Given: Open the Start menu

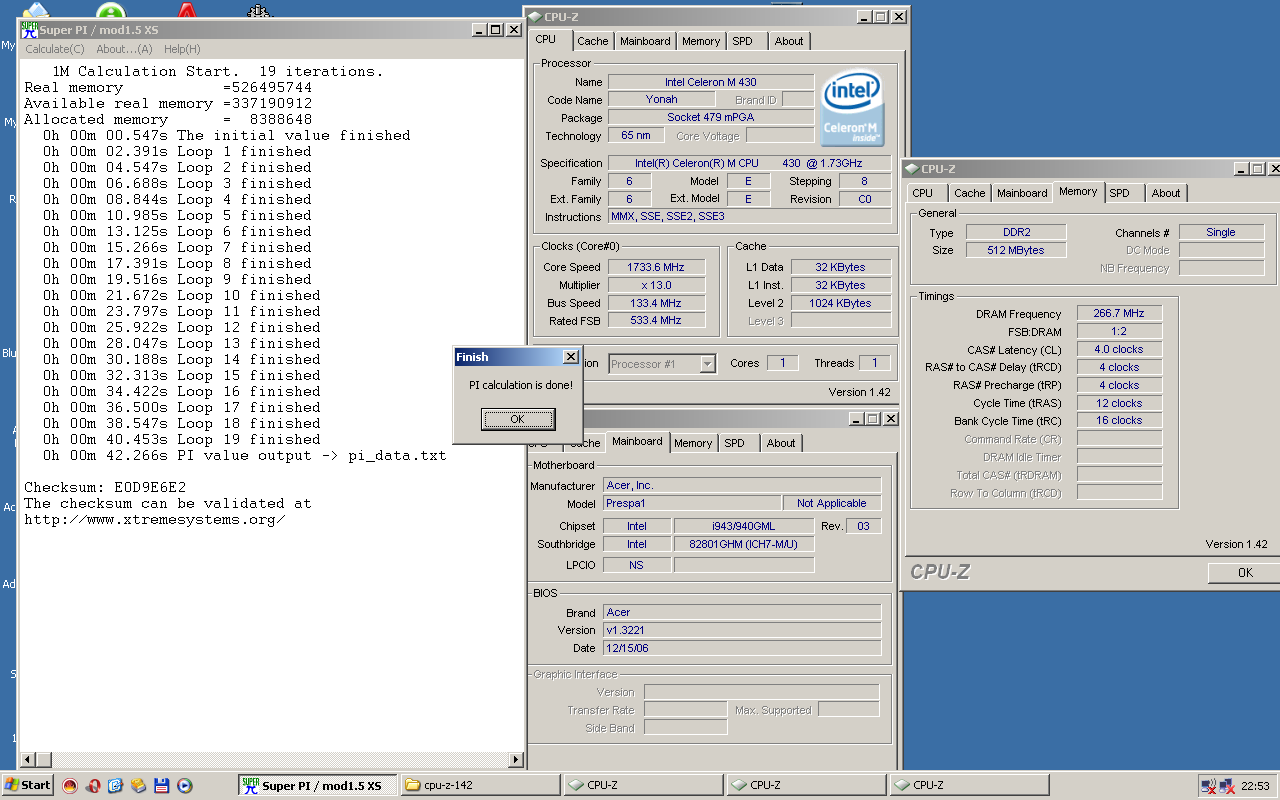Looking at the screenshot, I should tap(27, 785).
